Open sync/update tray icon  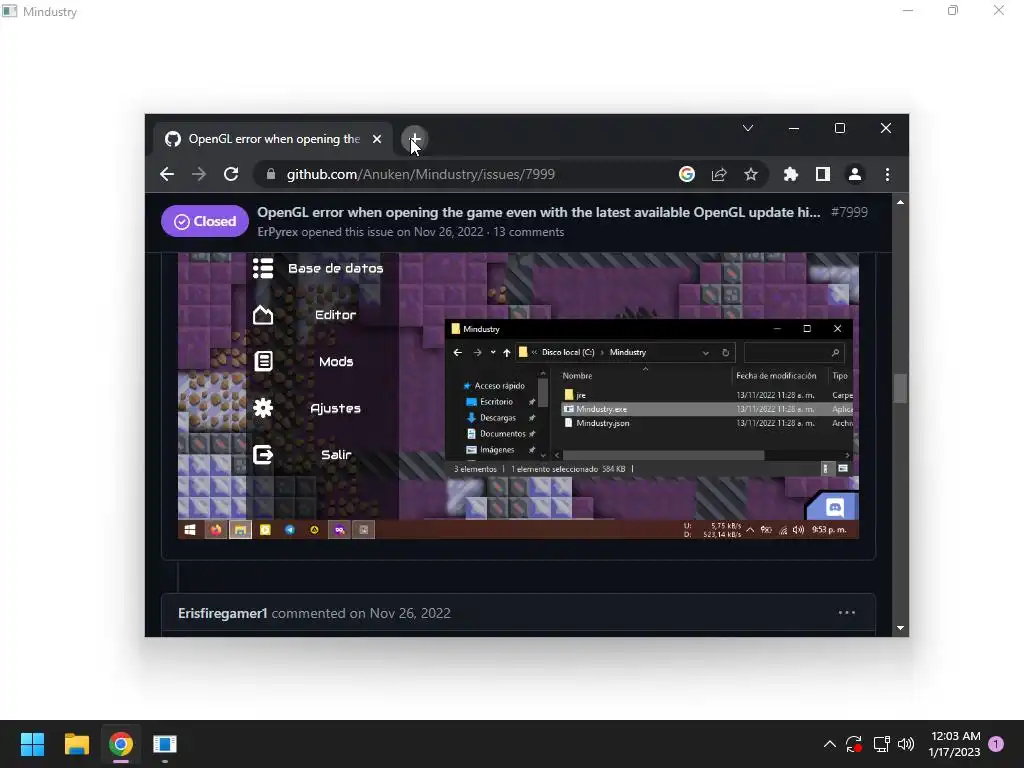click(x=854, y=744)
